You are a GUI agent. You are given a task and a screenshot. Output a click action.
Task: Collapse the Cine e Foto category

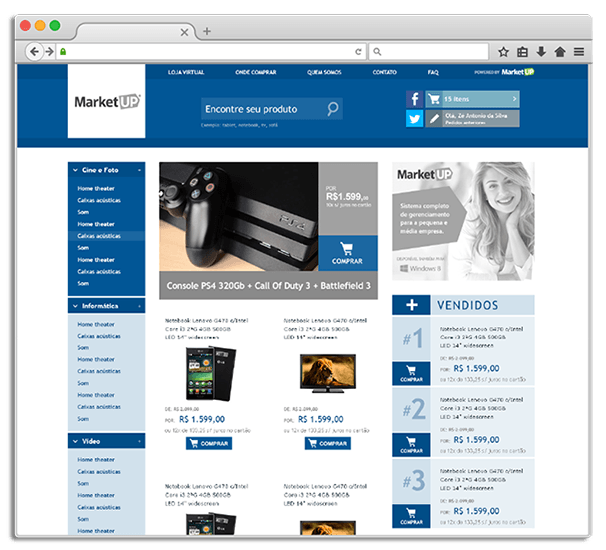74,170
